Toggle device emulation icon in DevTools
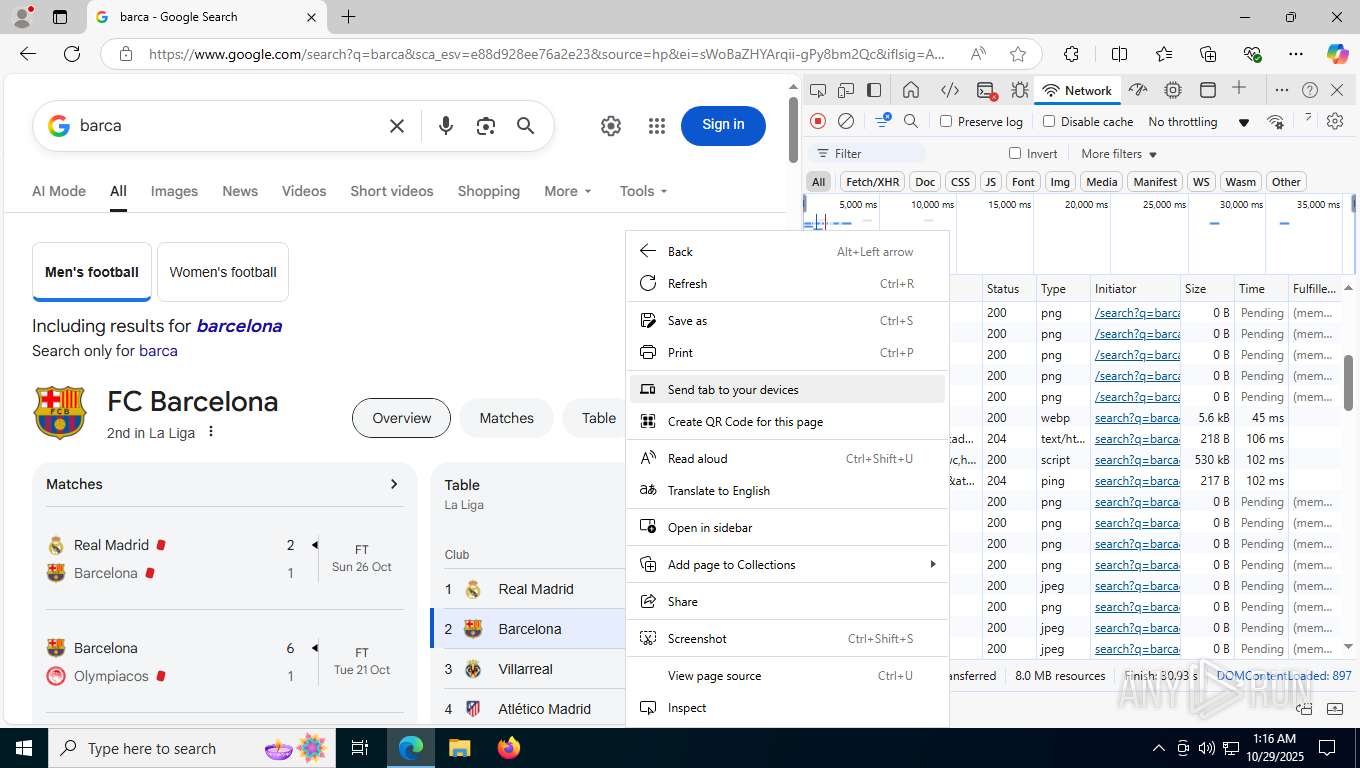The height and width of the screenshot is (768, 1360). [x=846, y=90]
